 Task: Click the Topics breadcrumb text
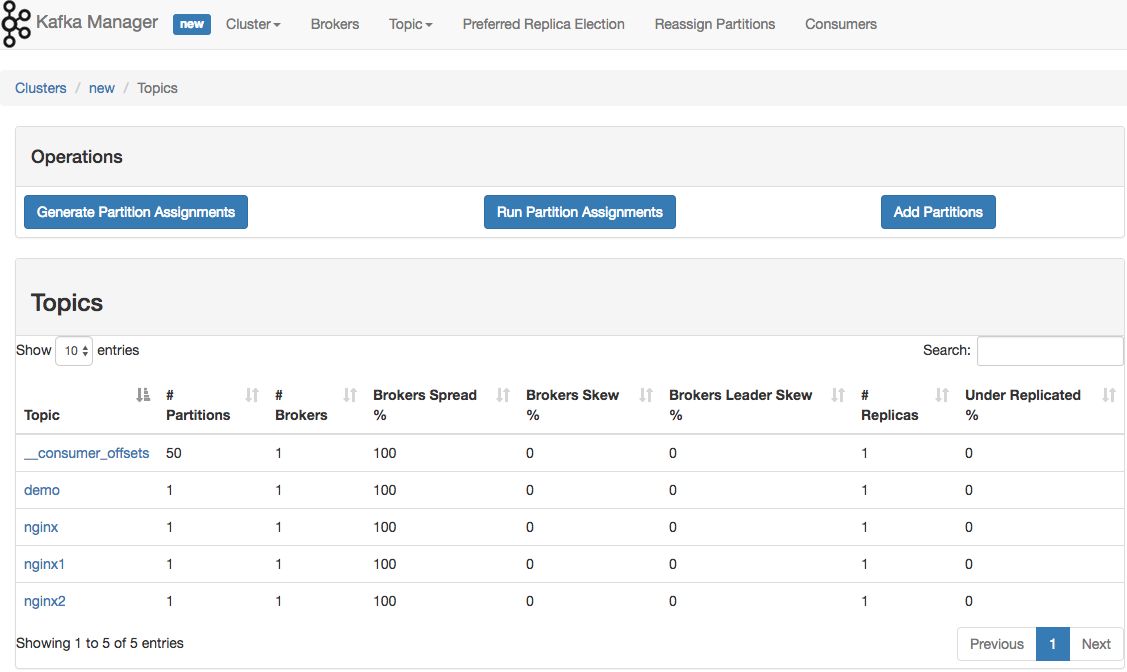157,88
